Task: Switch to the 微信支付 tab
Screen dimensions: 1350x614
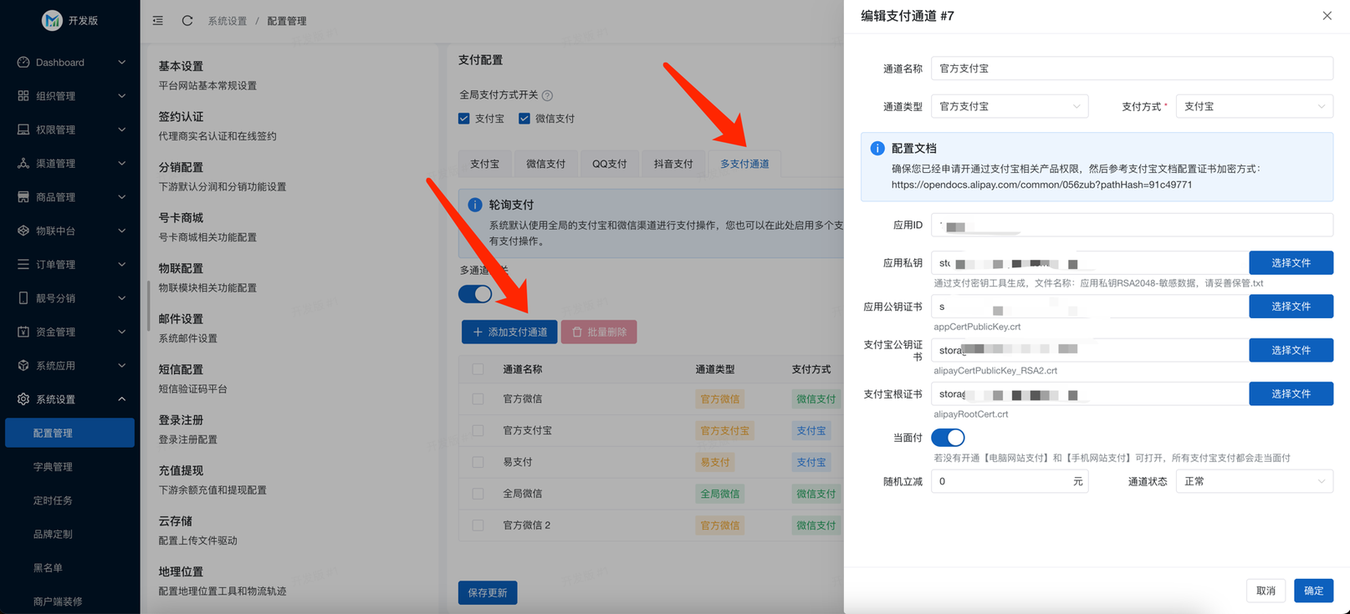Action: coord(546,164)
